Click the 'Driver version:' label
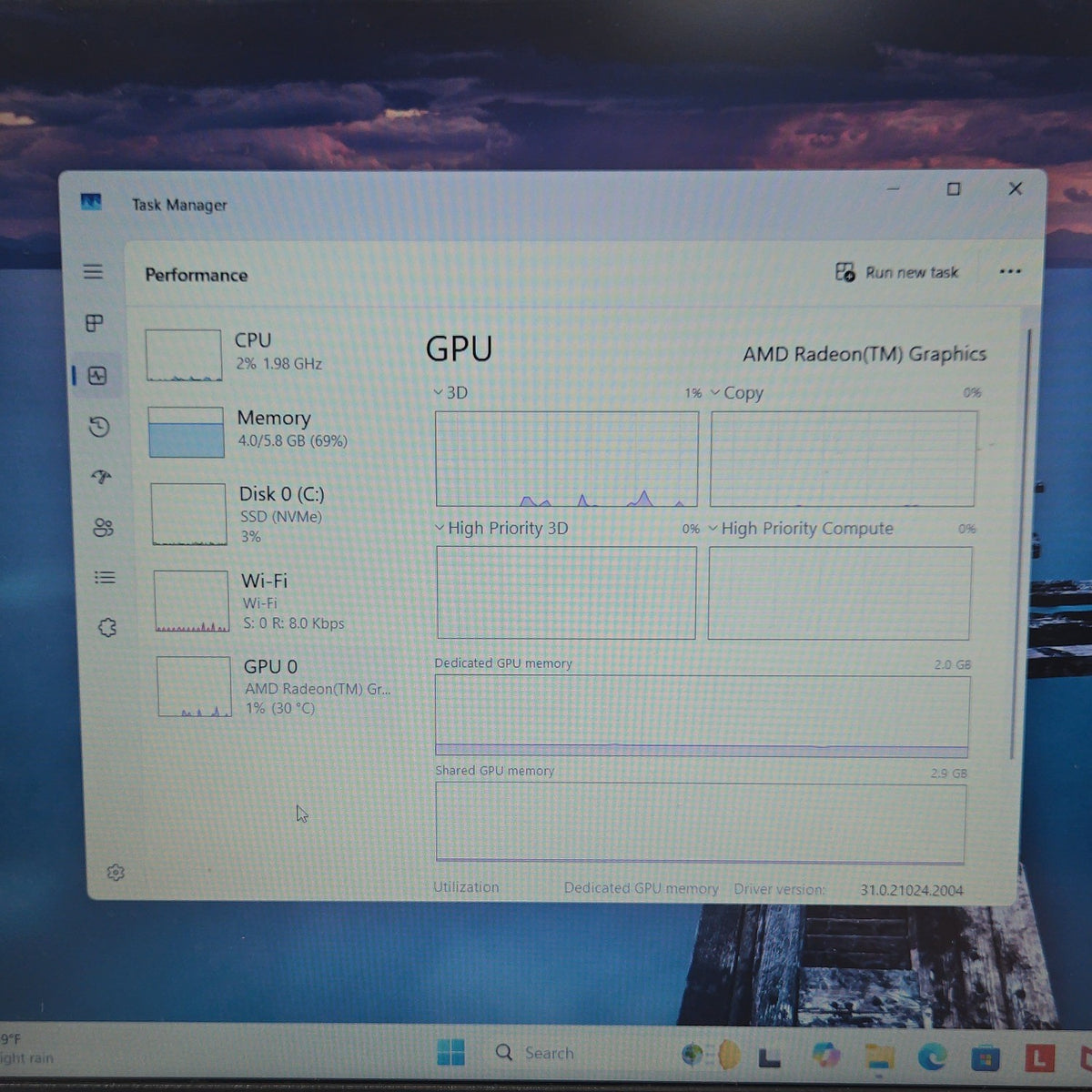1092x1092 pixels. click(780, 889)
